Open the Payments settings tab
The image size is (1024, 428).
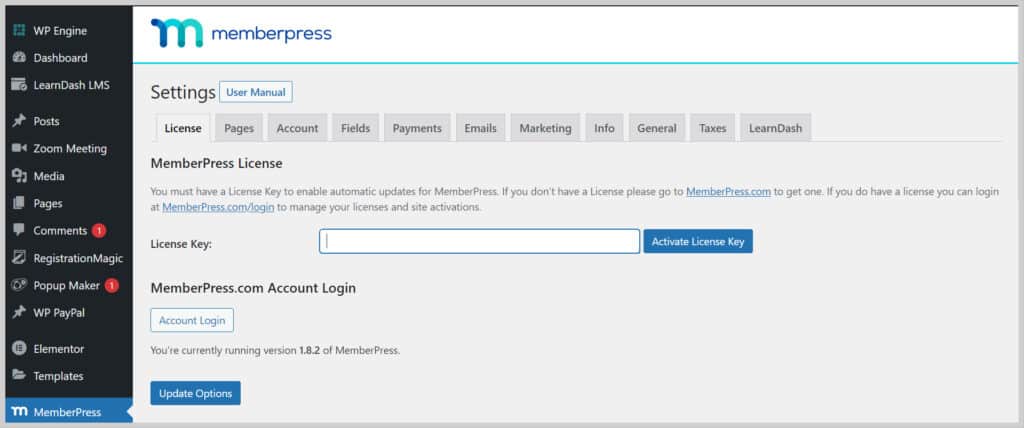coord(417,128)
